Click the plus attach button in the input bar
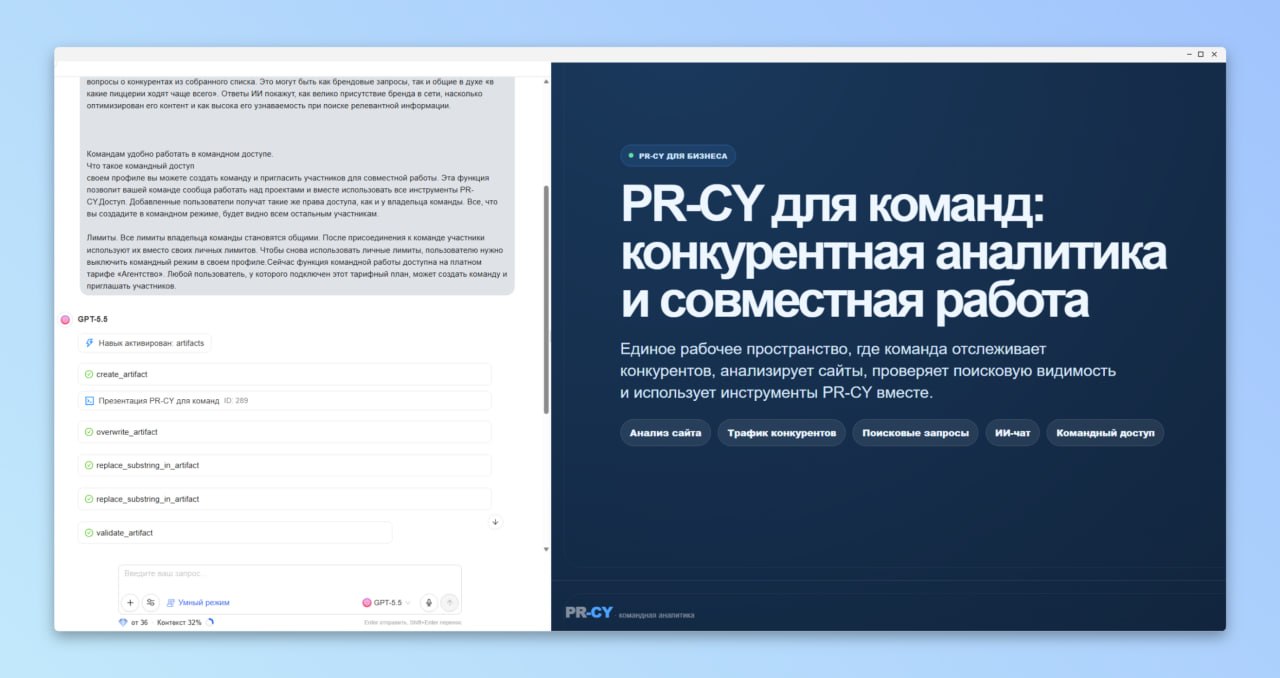 click(130, 603)
